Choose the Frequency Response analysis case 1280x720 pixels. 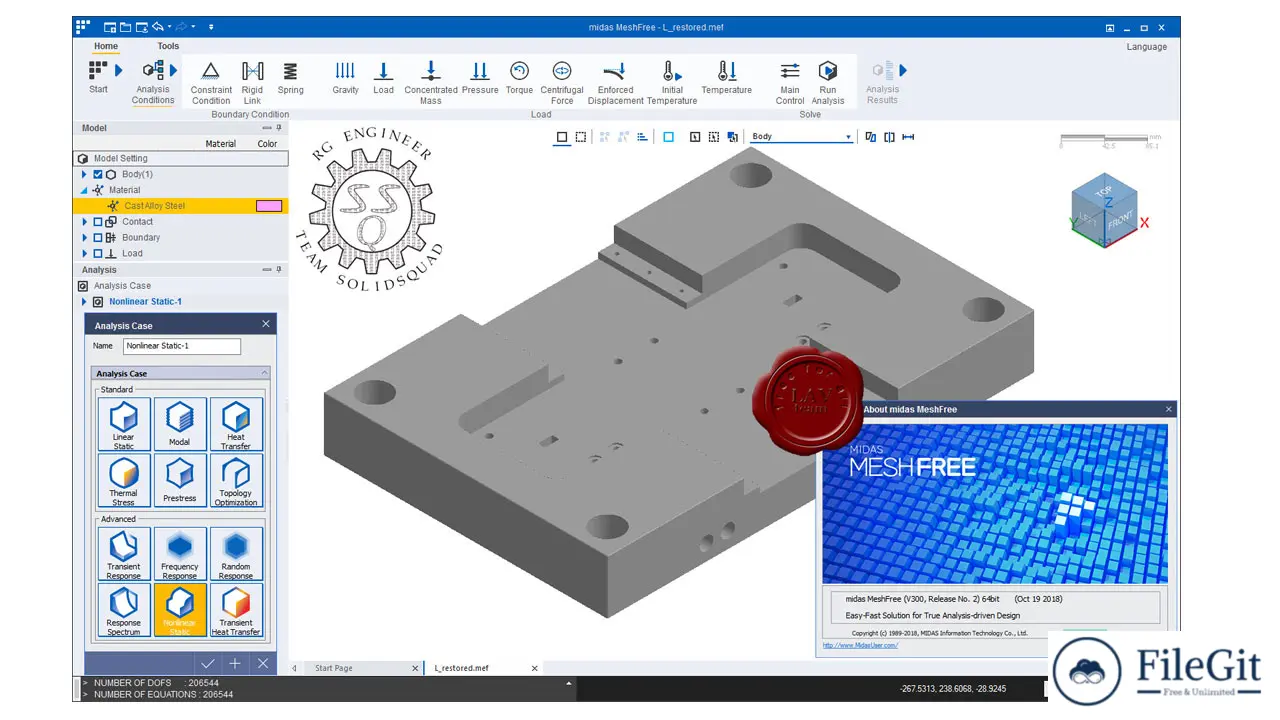coord(180,554)
